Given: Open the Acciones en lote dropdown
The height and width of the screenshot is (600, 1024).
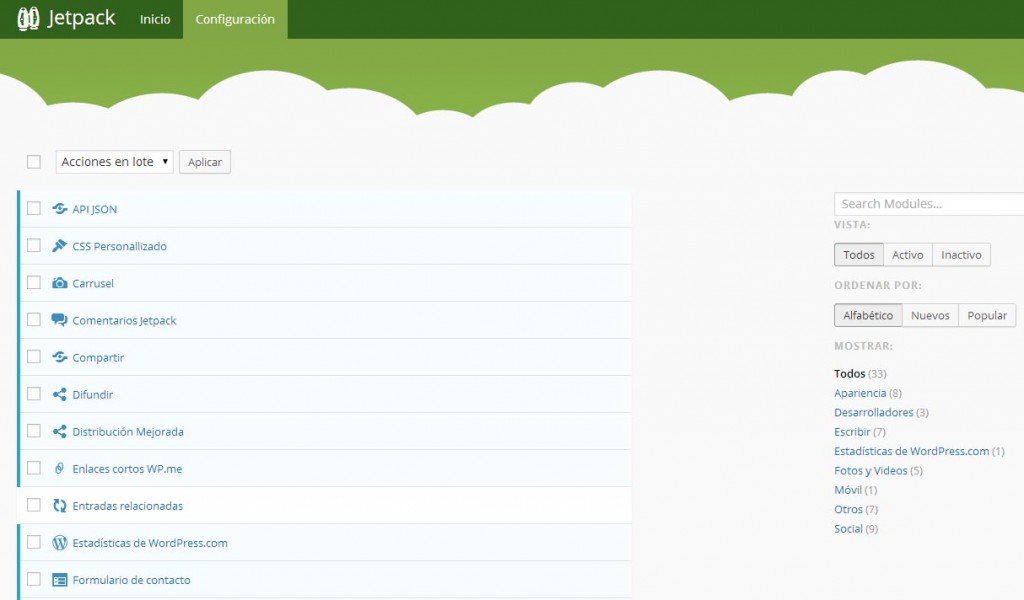Looking at the screenshot, I should (x=114, y=162).
